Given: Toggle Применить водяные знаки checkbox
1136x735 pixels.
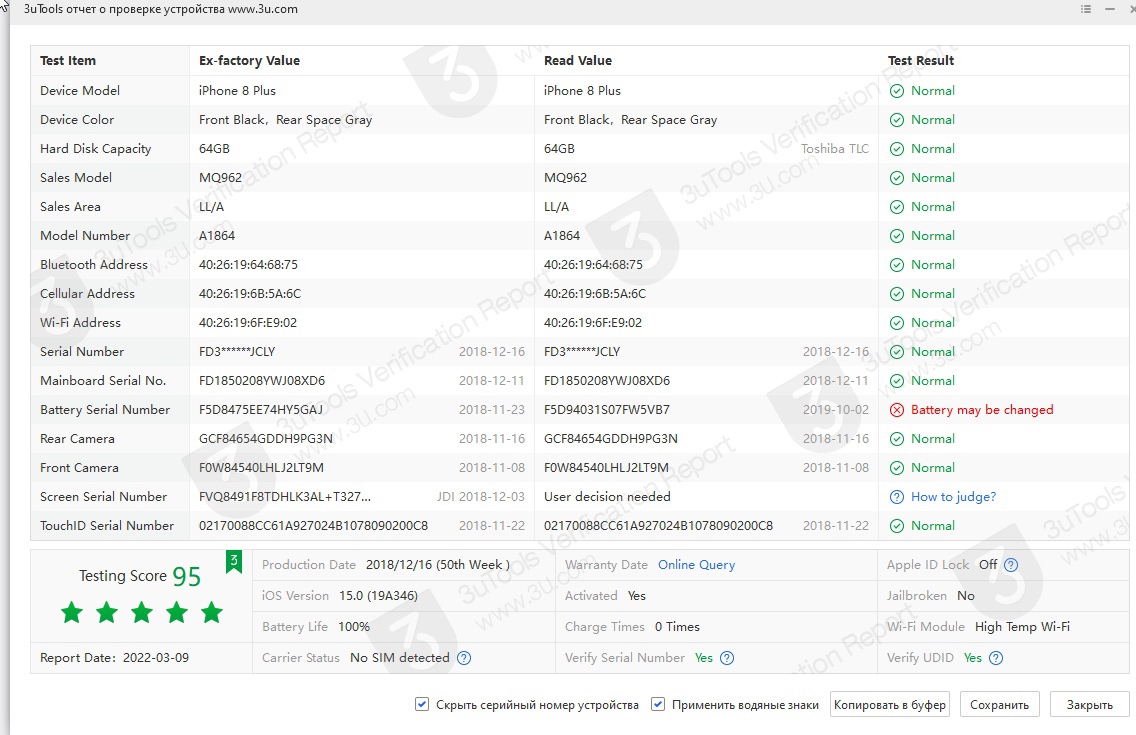Looking at the screenshot, I should pyautogui.click(x=658, y=704).
